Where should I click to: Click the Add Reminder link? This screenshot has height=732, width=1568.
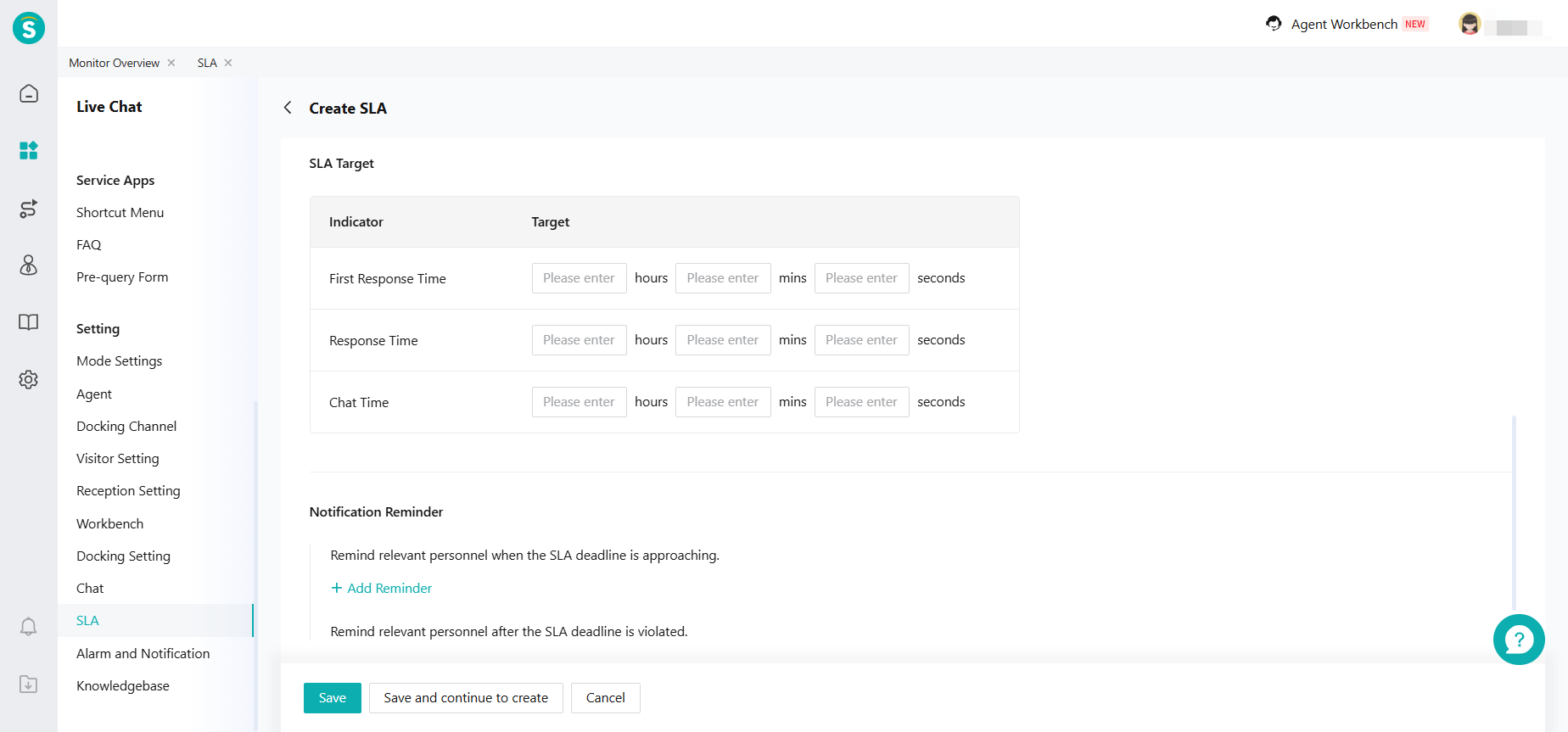point(382,588)
